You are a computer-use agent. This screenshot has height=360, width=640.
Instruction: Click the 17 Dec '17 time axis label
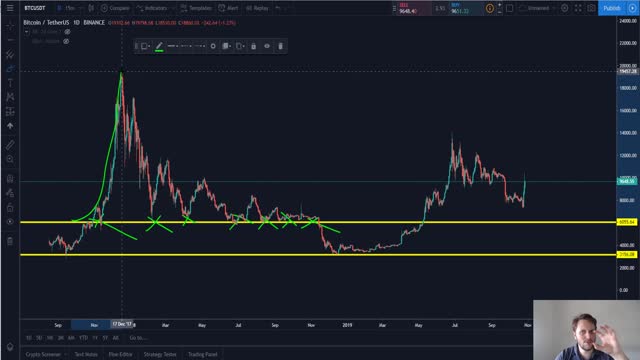122,324
